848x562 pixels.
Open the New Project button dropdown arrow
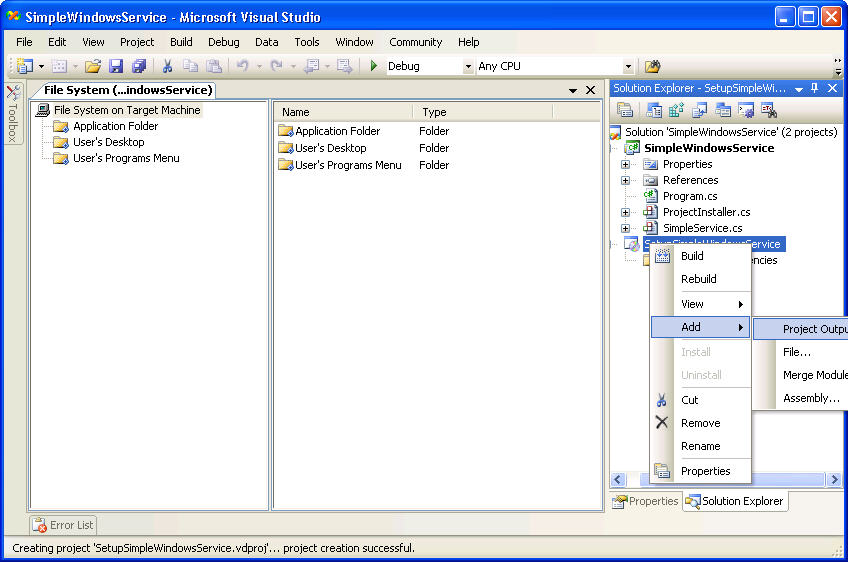[41, 67]
